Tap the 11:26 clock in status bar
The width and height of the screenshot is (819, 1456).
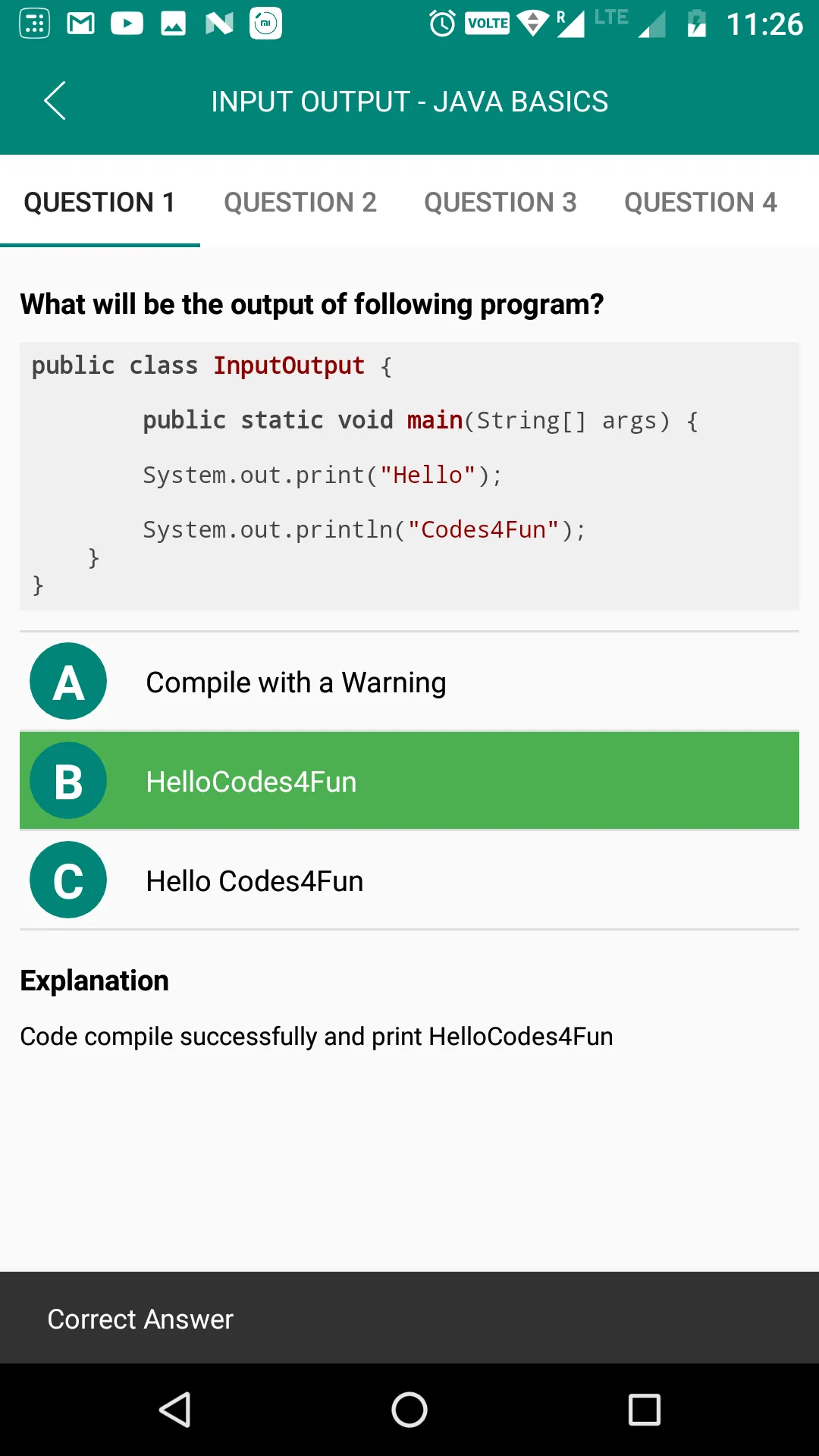point(764,24)
